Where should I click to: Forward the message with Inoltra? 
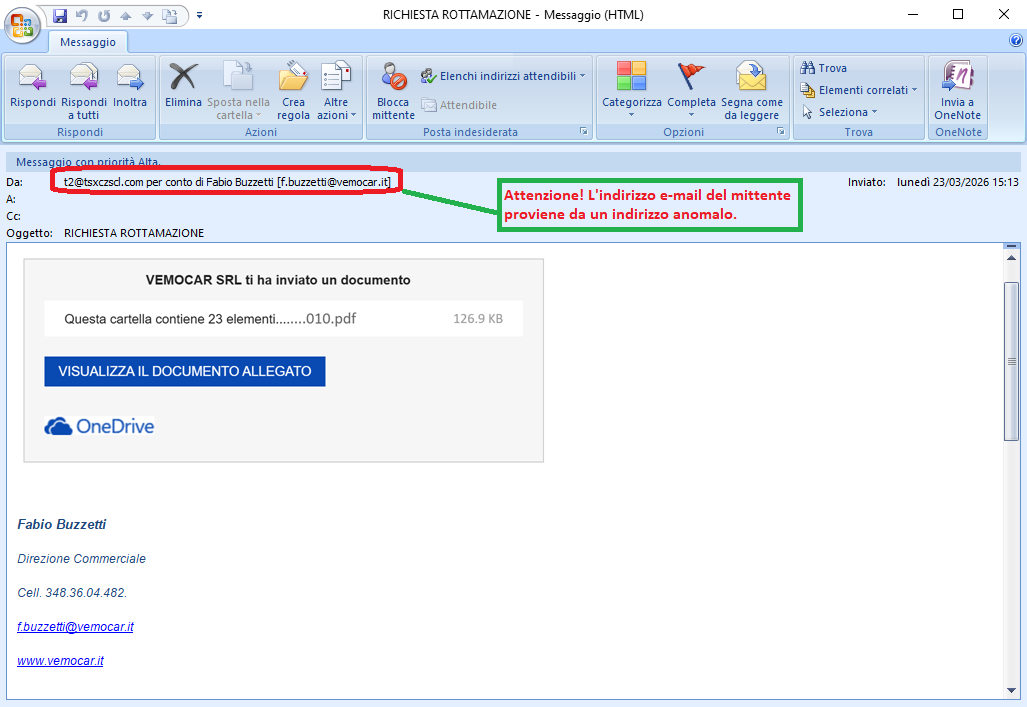pyautogui.click(x=130, y=77)
